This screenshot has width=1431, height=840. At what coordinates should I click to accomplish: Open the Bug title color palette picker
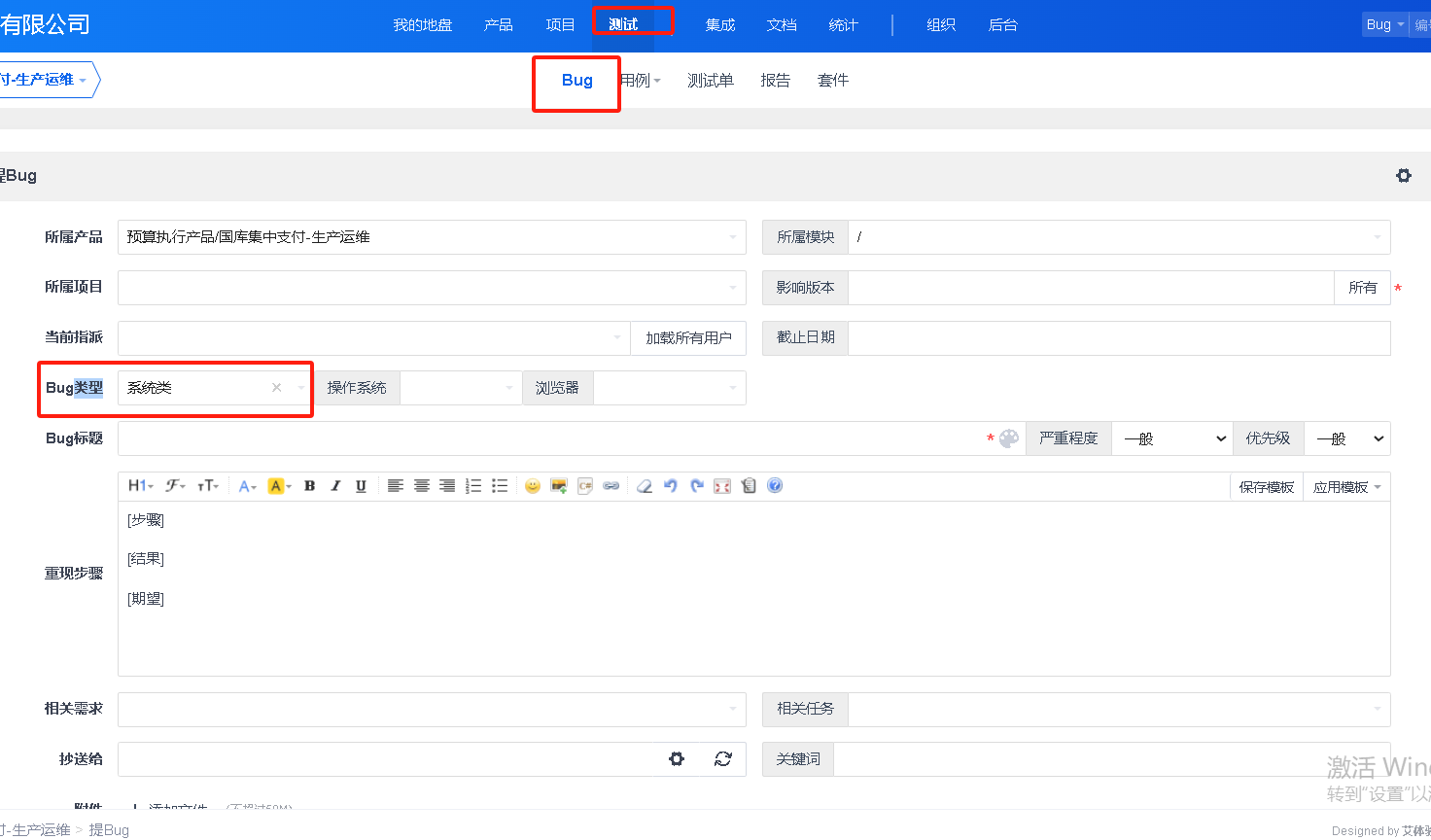click(1009, 438)
